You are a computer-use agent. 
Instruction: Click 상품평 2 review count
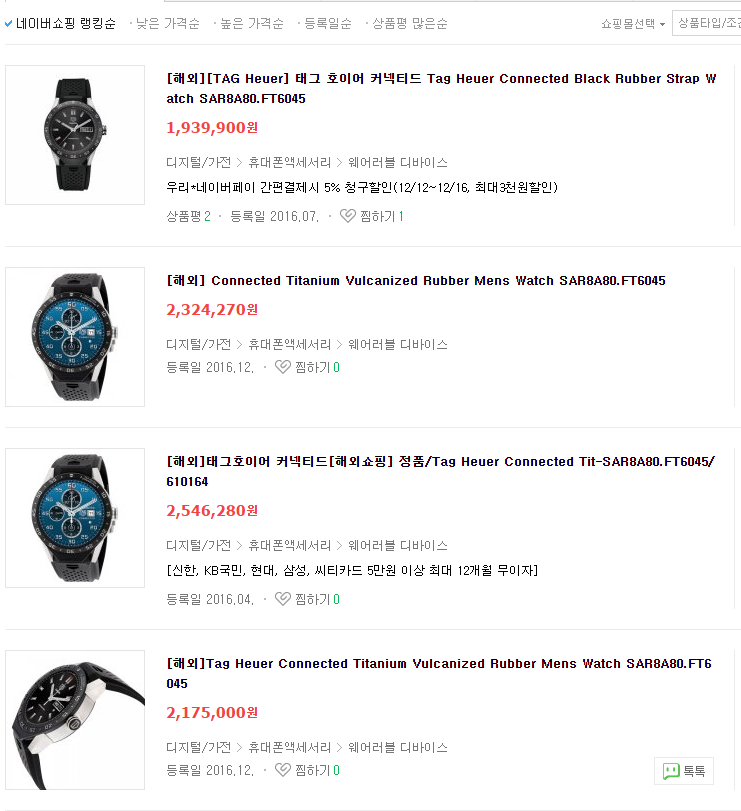pyautogui.click(x=188, y=216)
